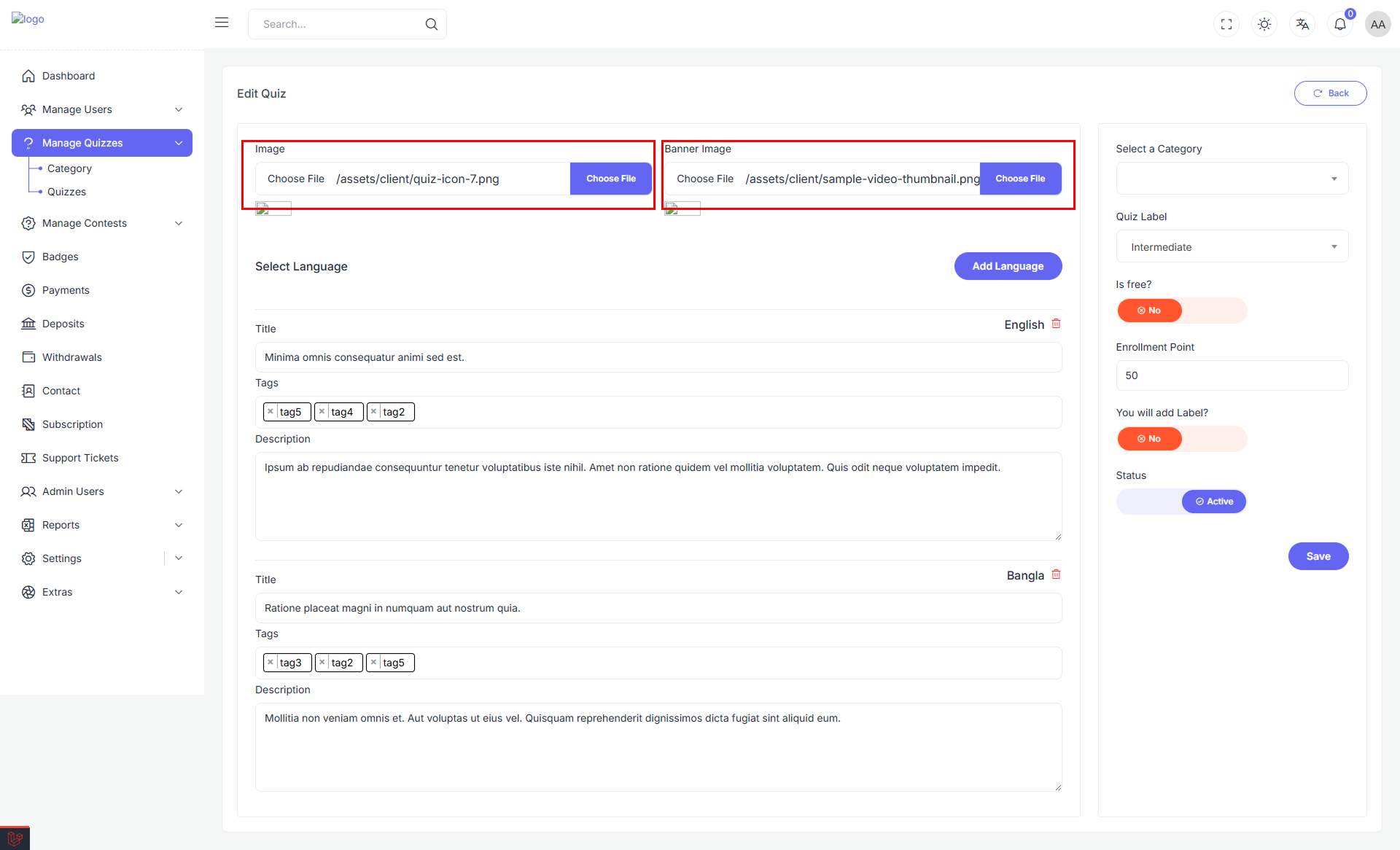Click the Banner Image preview thumbnail

(682, 209)
